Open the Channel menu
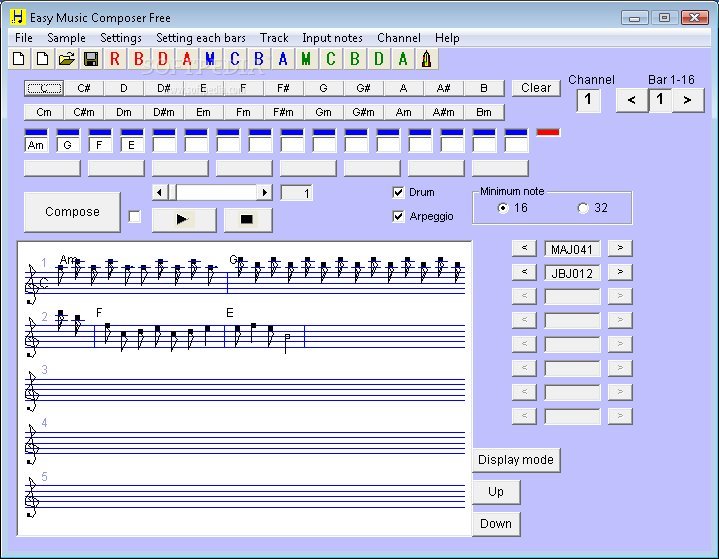Image resolution: width=719 pixels, height=559 pixels. click(399, 38)
